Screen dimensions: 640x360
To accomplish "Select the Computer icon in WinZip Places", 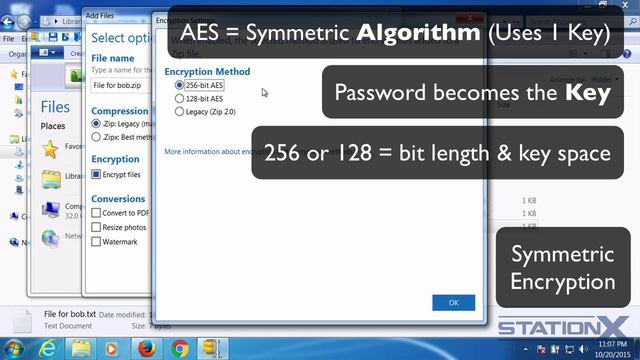I will tap(51, 210).
